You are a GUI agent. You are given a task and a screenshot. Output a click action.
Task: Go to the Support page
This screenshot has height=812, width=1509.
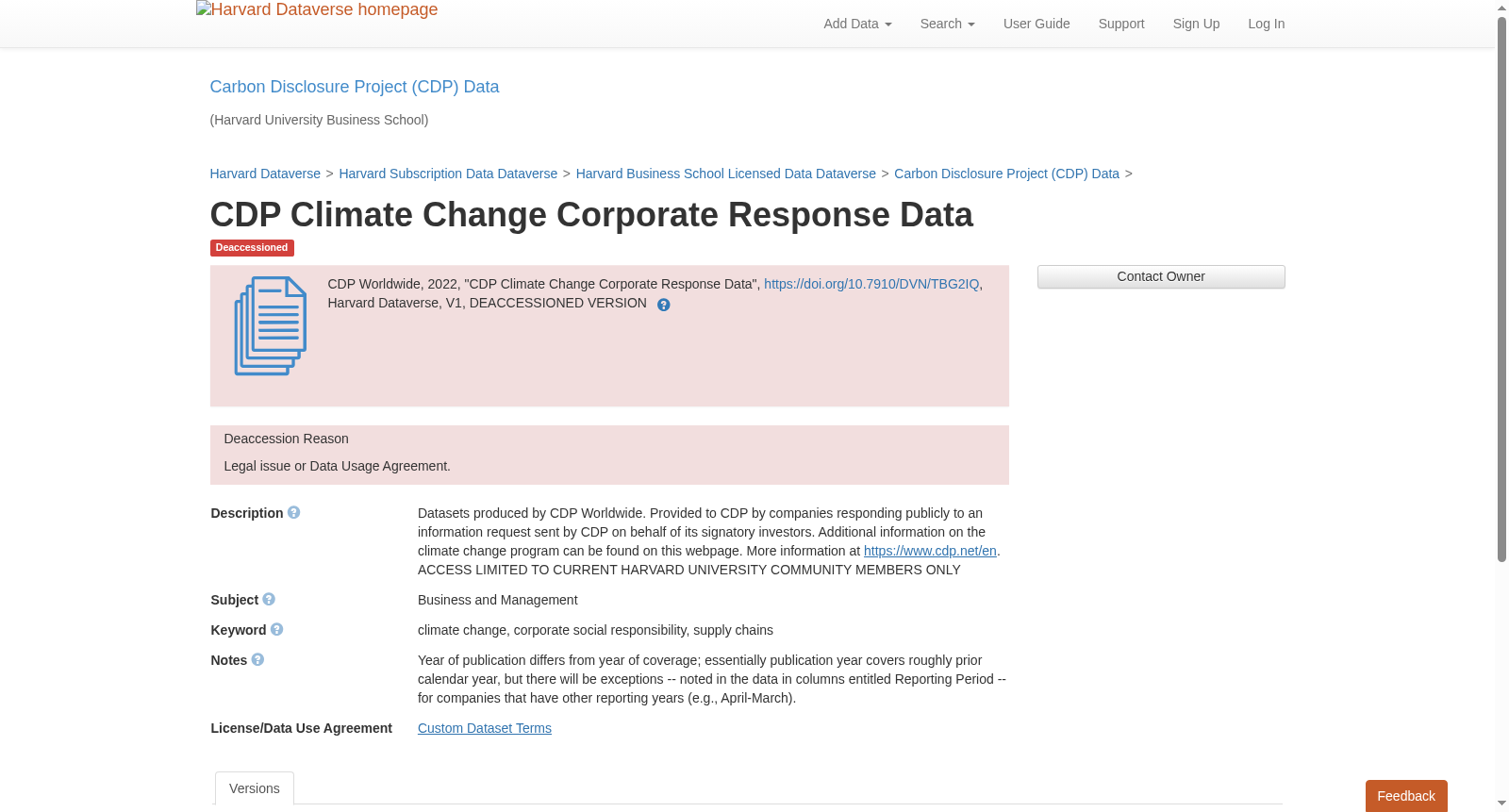1121,24
